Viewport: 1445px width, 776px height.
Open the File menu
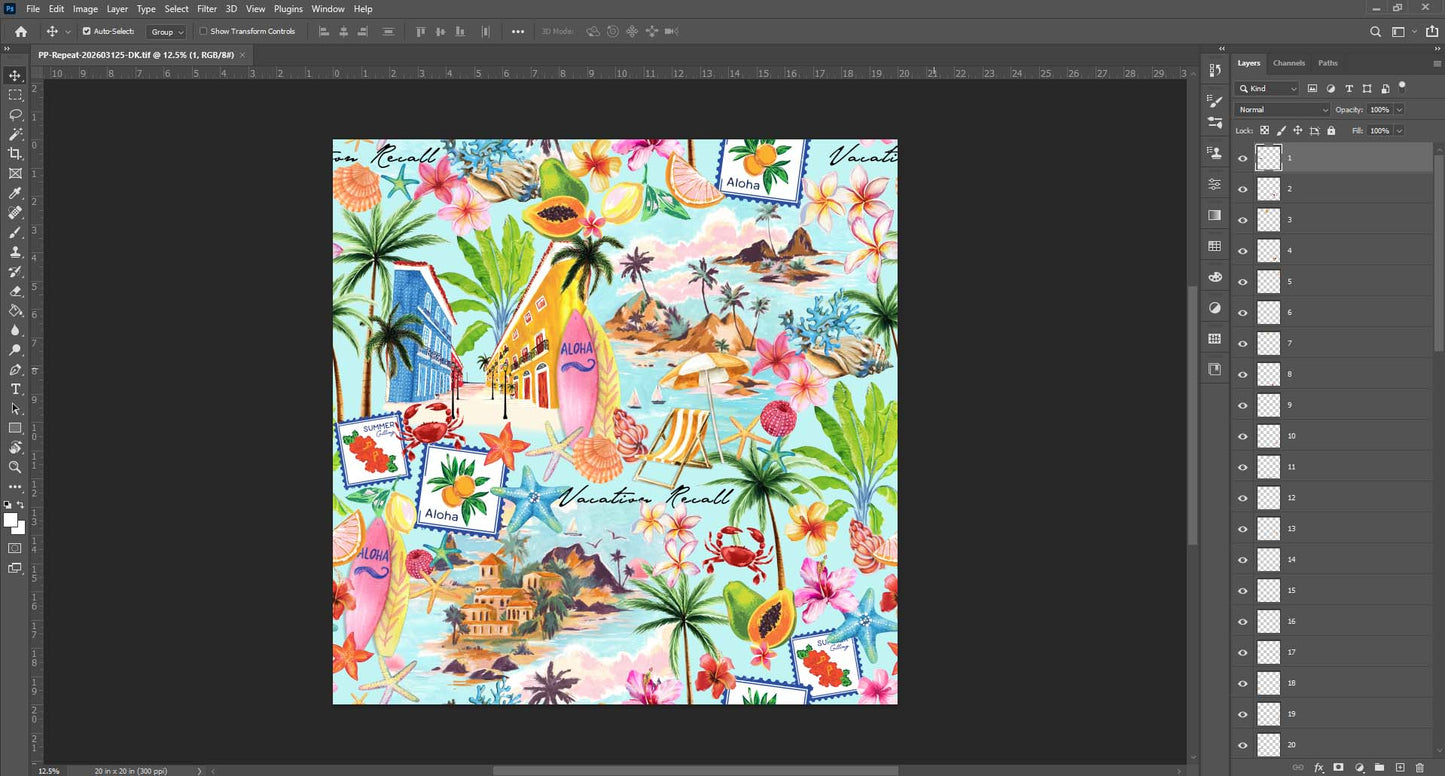click(33, 9)
